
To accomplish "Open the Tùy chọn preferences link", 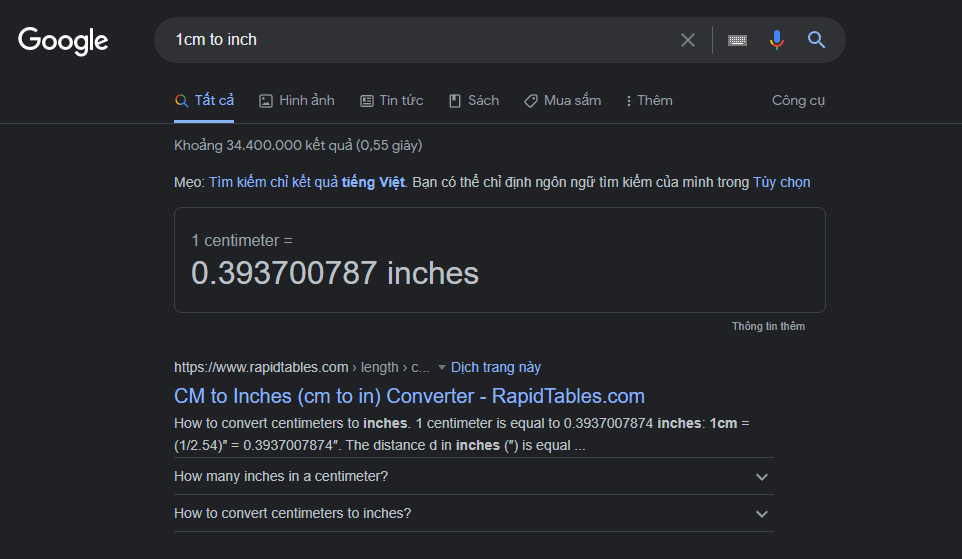I will (781, 182).
